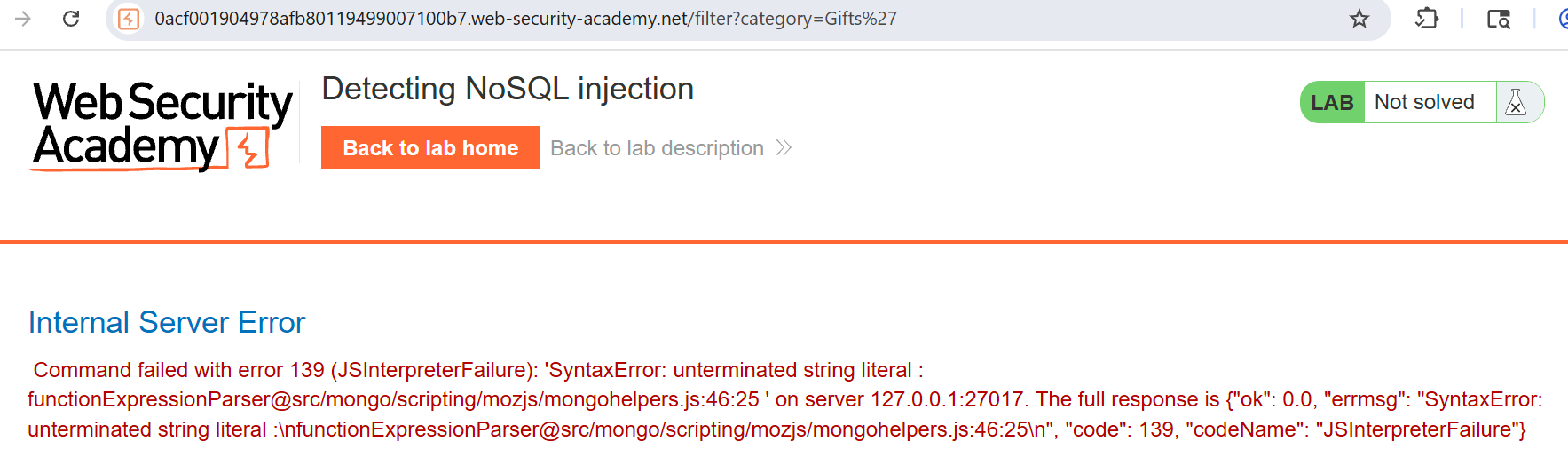This screenshot has height=457, width=1568.
Task: Open the Burp site info icon
Action: (x=129, y=19)
